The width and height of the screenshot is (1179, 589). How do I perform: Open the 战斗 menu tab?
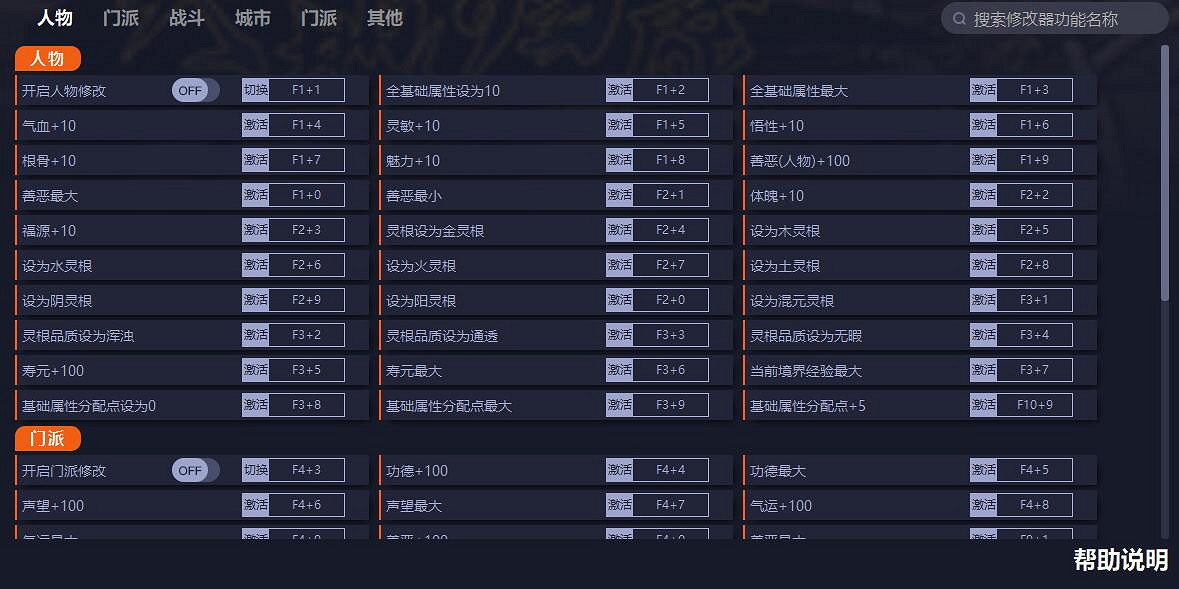pos(186,17)
